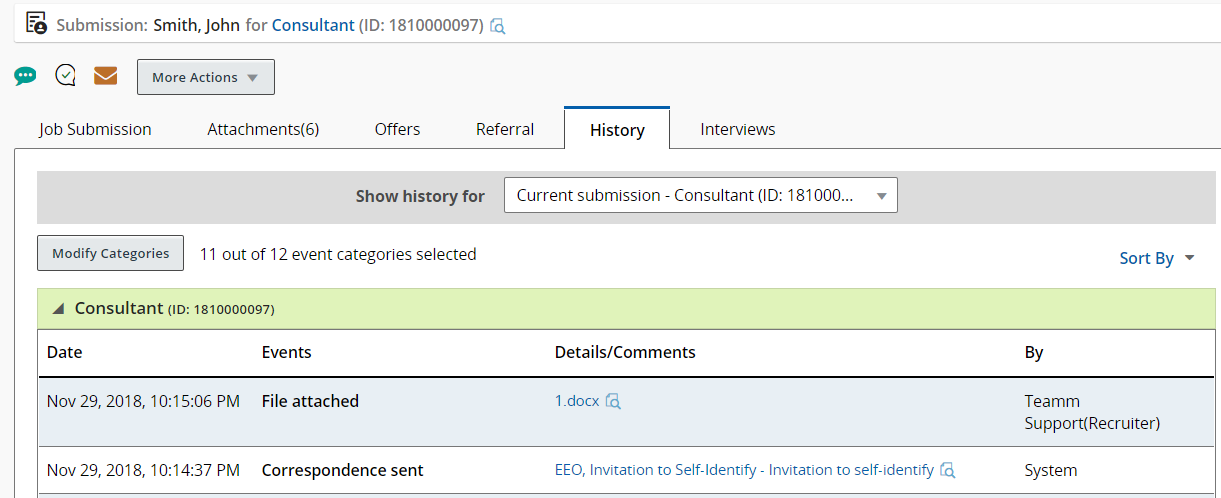The height and width of the screenshot is (498, 1221).
Task: Open EEO Invitation to Self-Identify correspondence link
Action: 743,470
